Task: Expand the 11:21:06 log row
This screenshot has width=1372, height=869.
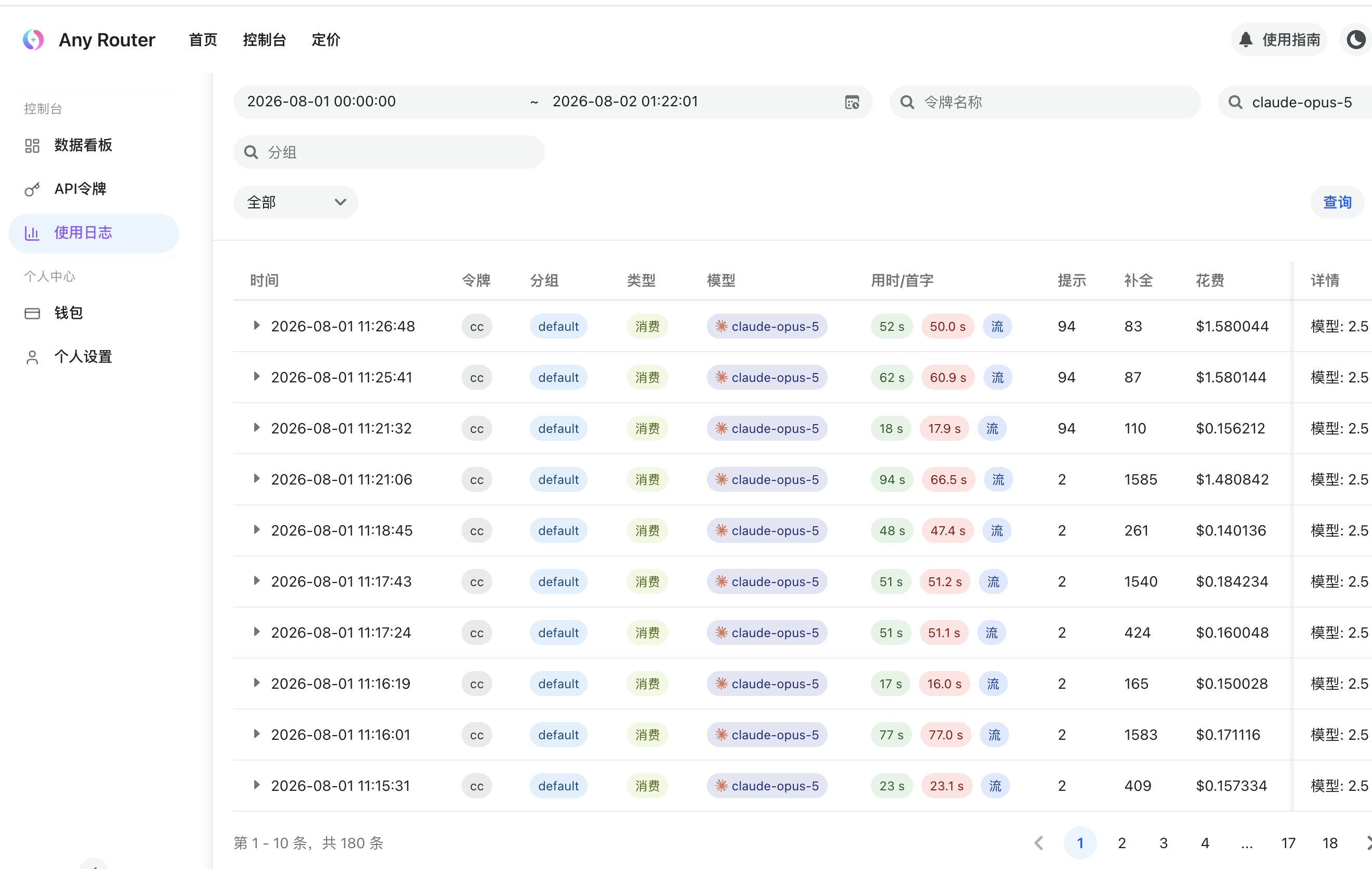Action: 256,479
